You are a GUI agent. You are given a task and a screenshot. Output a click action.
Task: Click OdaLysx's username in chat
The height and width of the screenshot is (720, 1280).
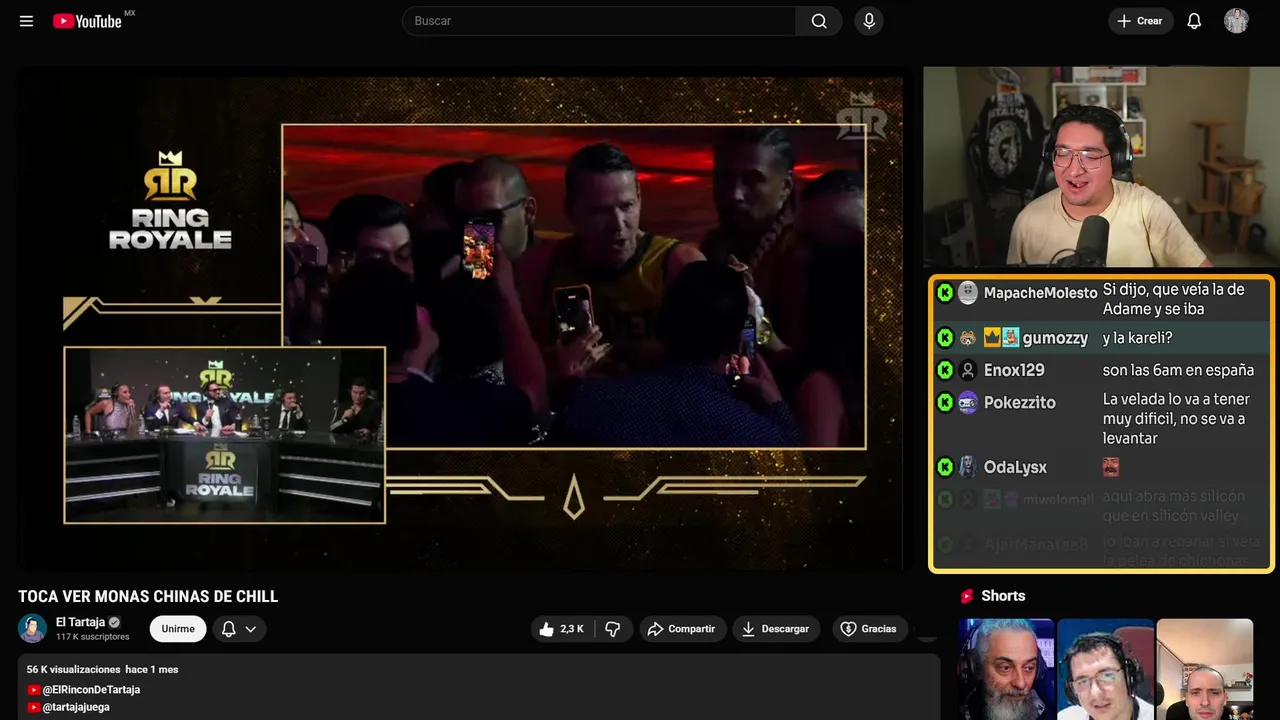[1015, 468]
